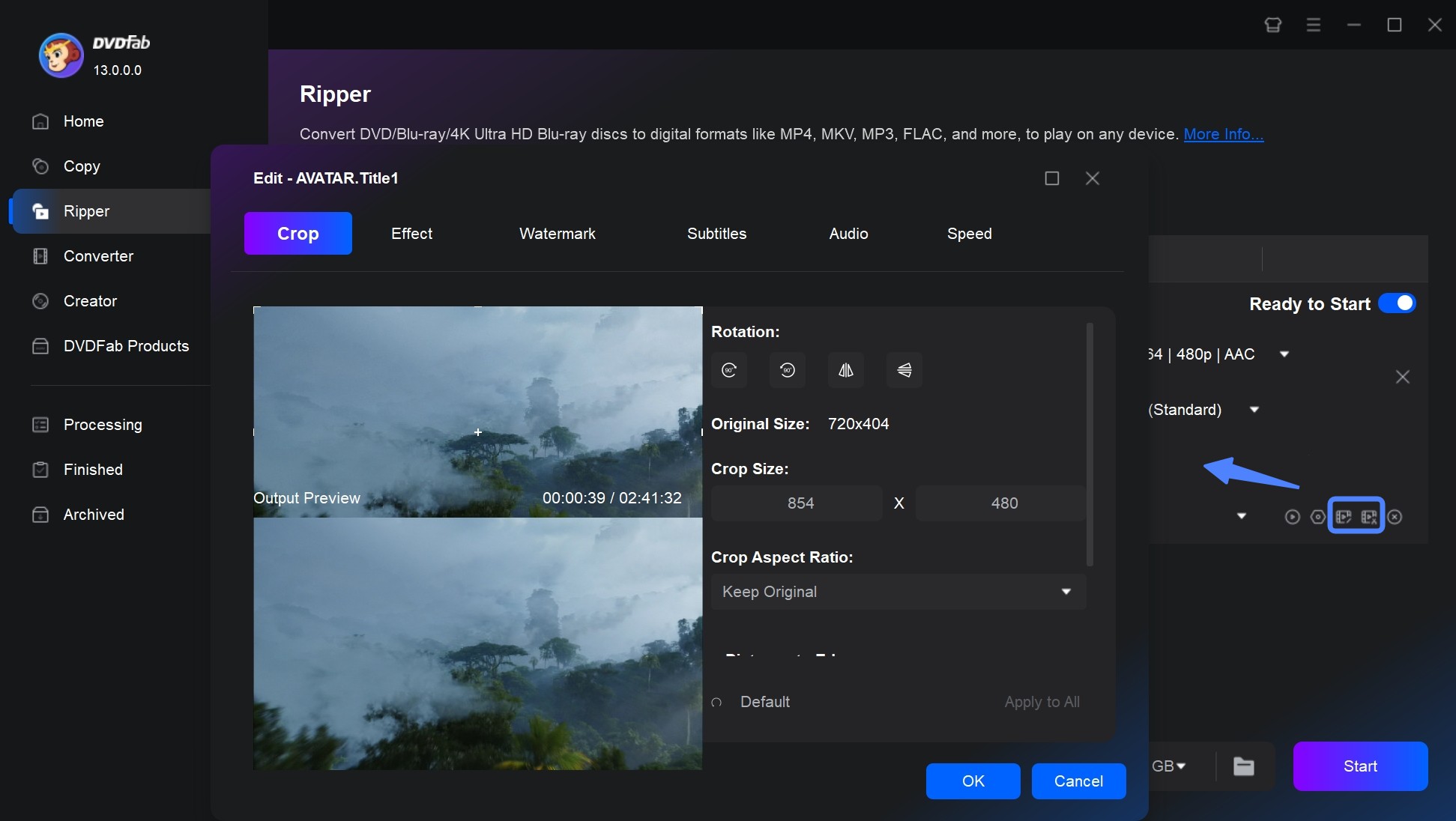Image resolution: width=1456 pixels, height=821 pixels.
Task: Click the More Info link
Action: coord(1222,132)
